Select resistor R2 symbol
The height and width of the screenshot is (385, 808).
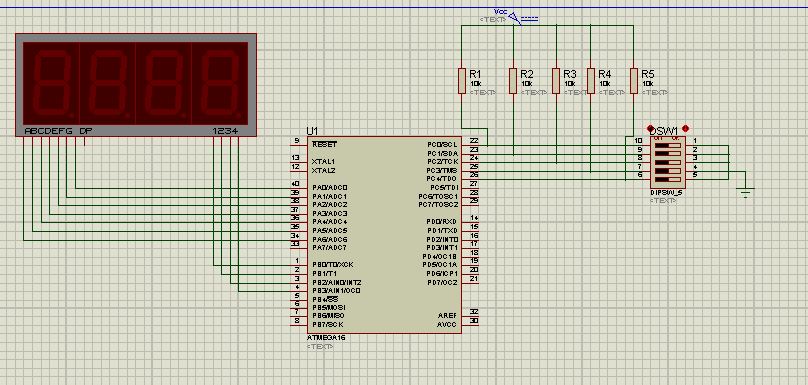point(513,81)
